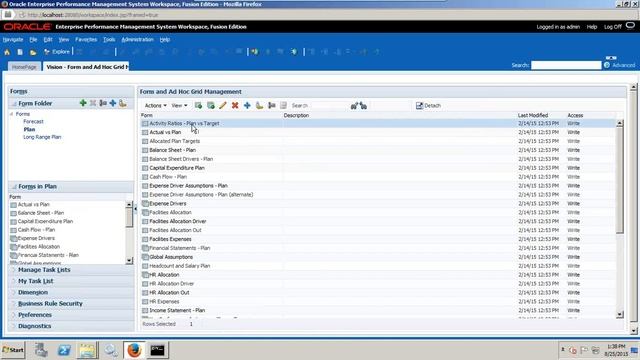Open the File menu

[33, 40]
